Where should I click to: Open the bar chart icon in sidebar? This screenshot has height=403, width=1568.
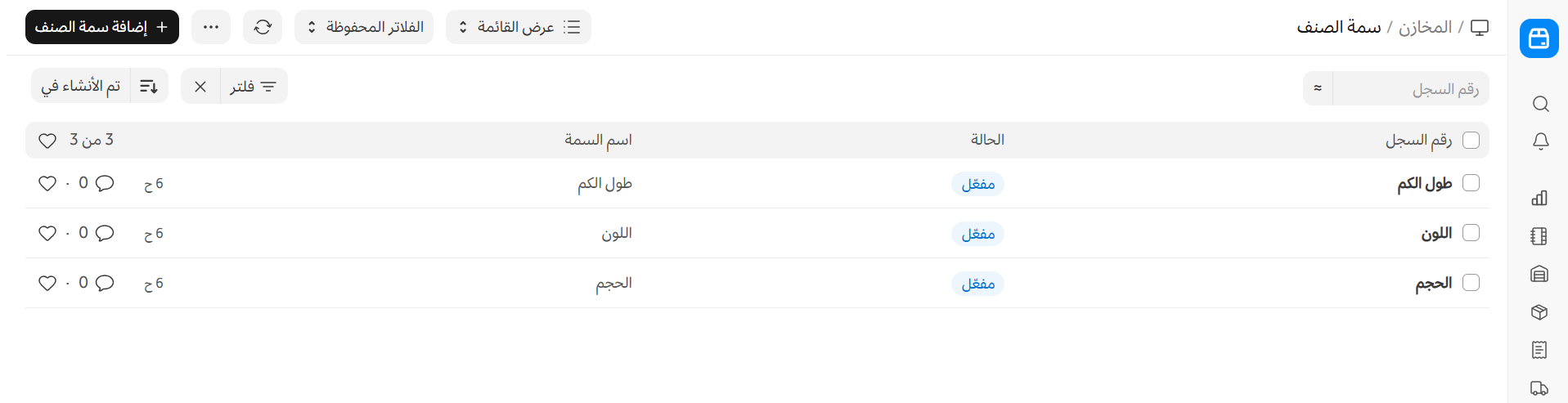click(x=1539, y=198)
